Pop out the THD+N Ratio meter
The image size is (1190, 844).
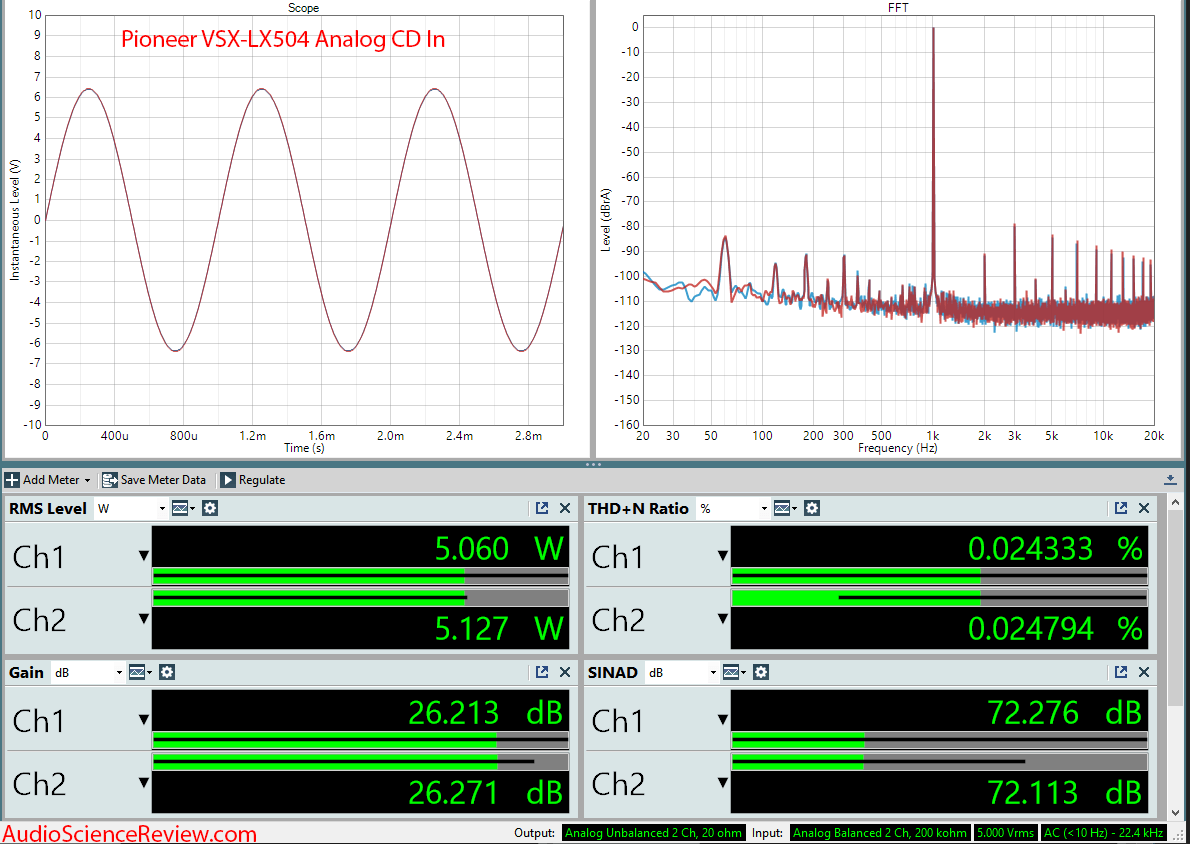pyautogui.click(x=1121, y=509)
